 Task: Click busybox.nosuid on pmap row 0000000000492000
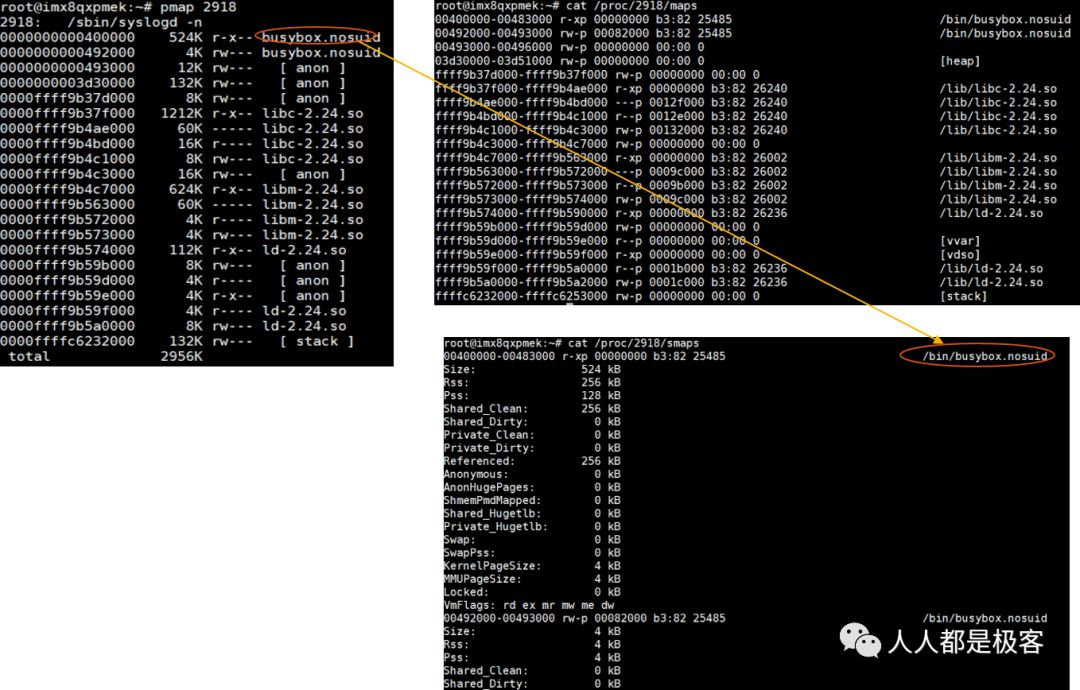tap(321, 52)
